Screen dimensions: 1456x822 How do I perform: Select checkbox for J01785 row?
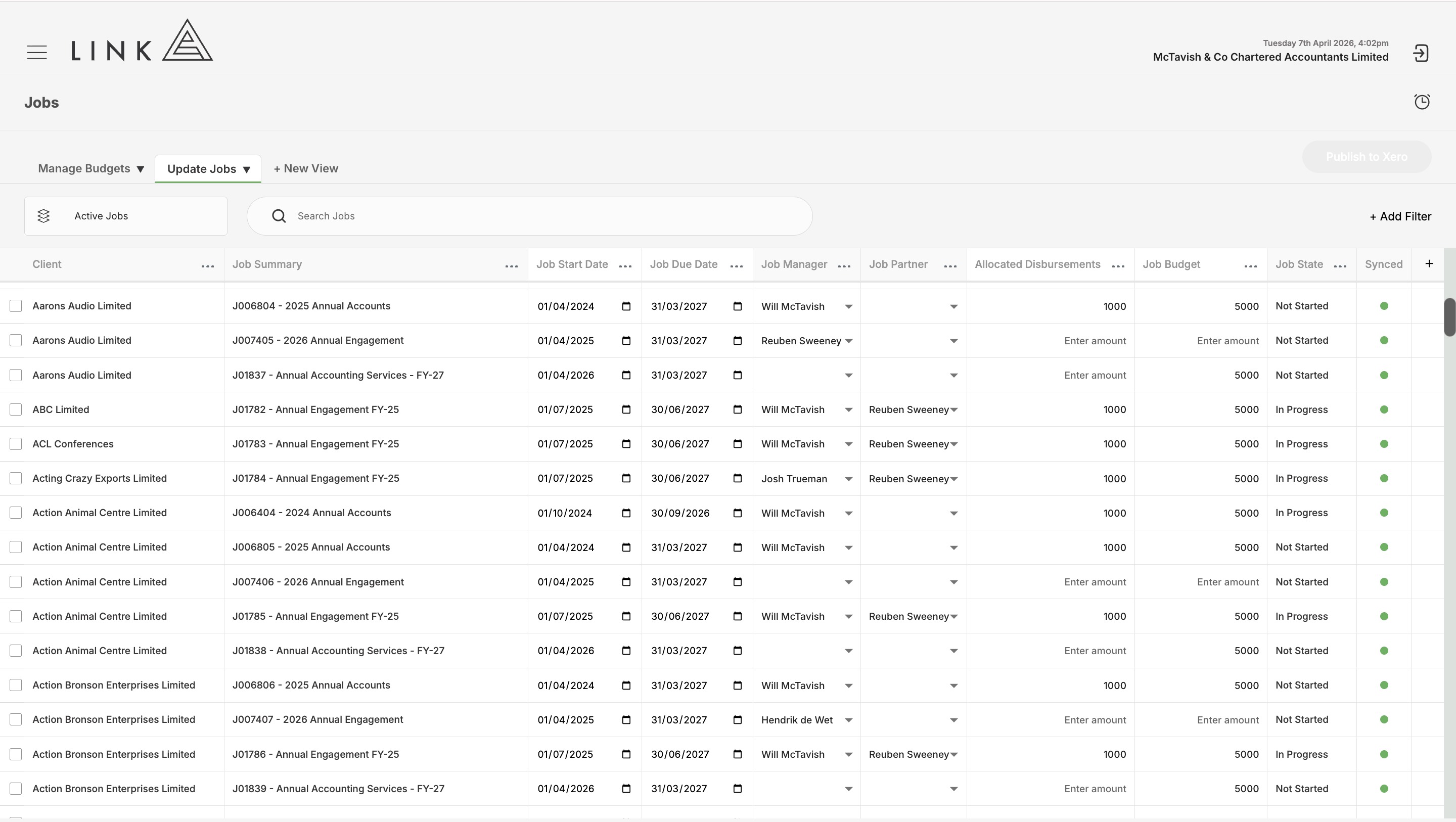coord(16,616)
